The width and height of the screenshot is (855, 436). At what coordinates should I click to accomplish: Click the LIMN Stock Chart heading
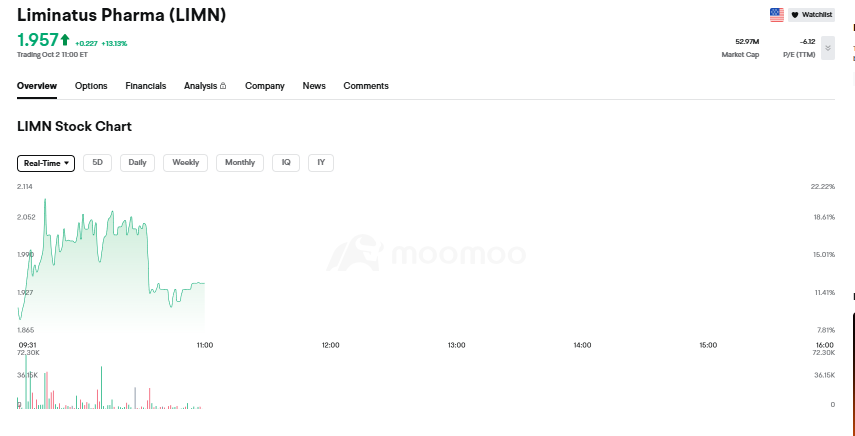pos(74,126)
